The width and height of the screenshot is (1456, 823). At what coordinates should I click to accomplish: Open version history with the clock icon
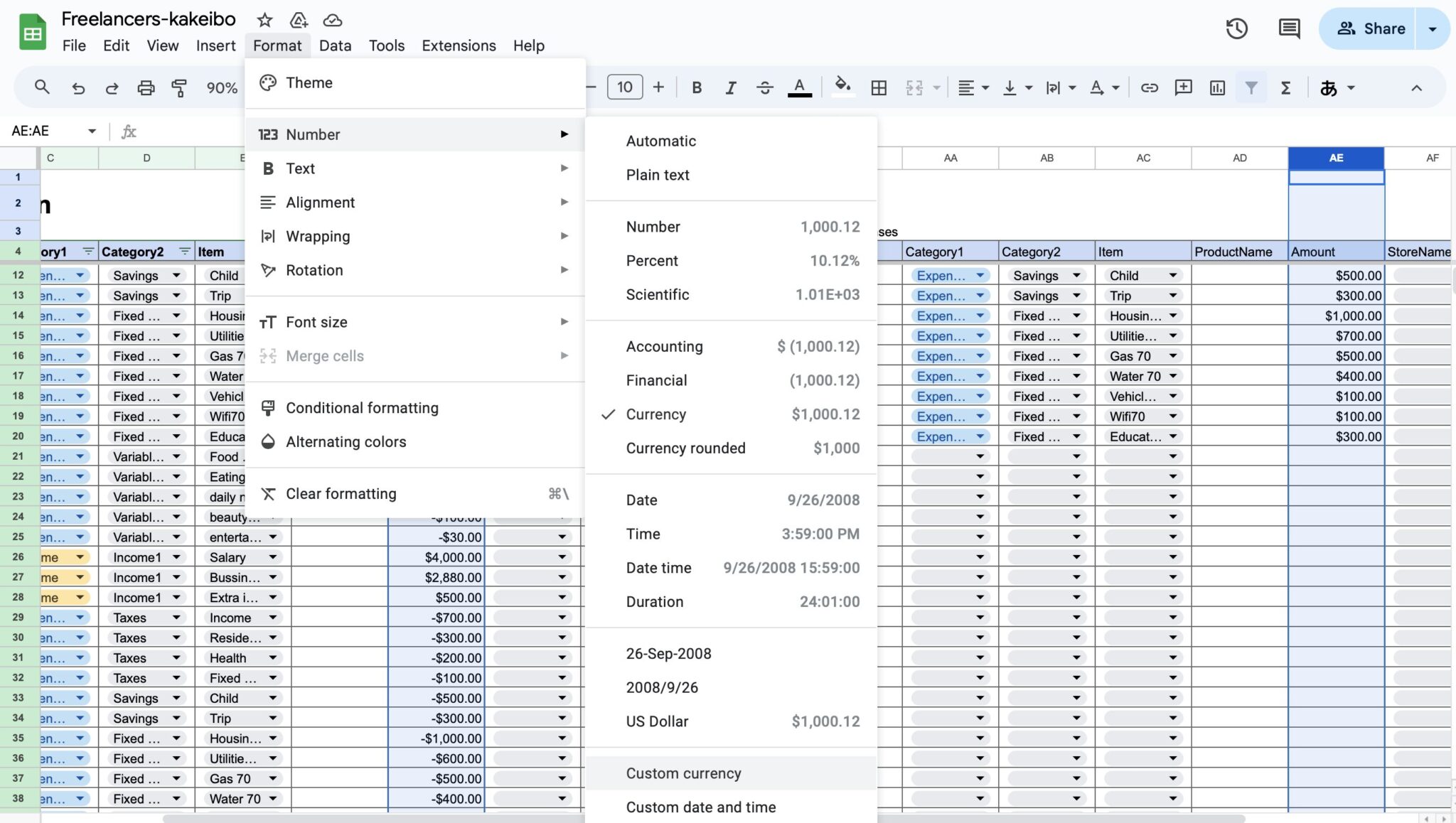coord(1236,28)
